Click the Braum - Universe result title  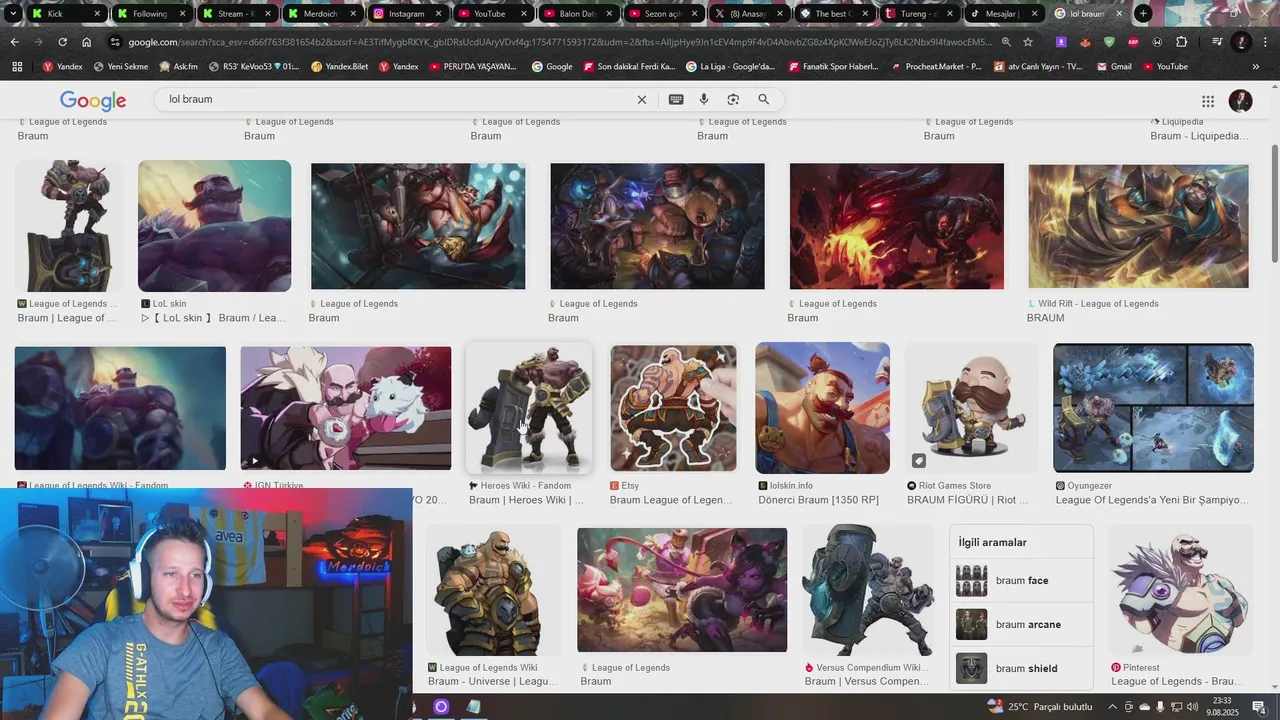[x=492, y=682]
